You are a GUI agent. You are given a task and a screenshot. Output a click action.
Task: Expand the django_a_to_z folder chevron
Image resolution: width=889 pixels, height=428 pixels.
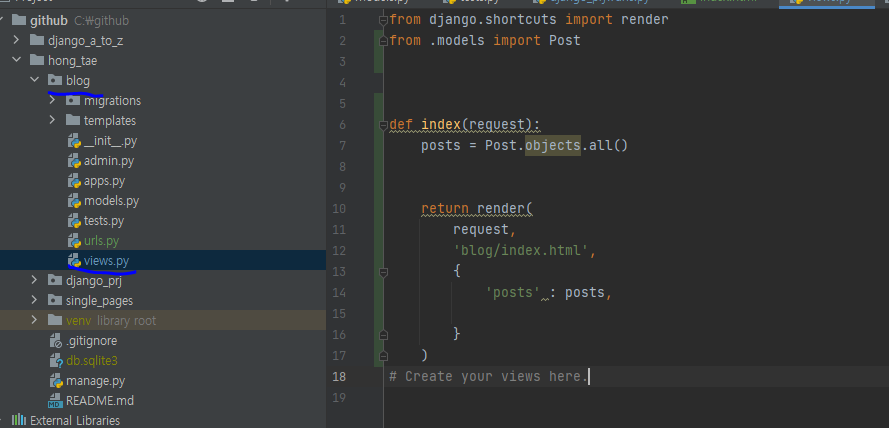point(16,40)
